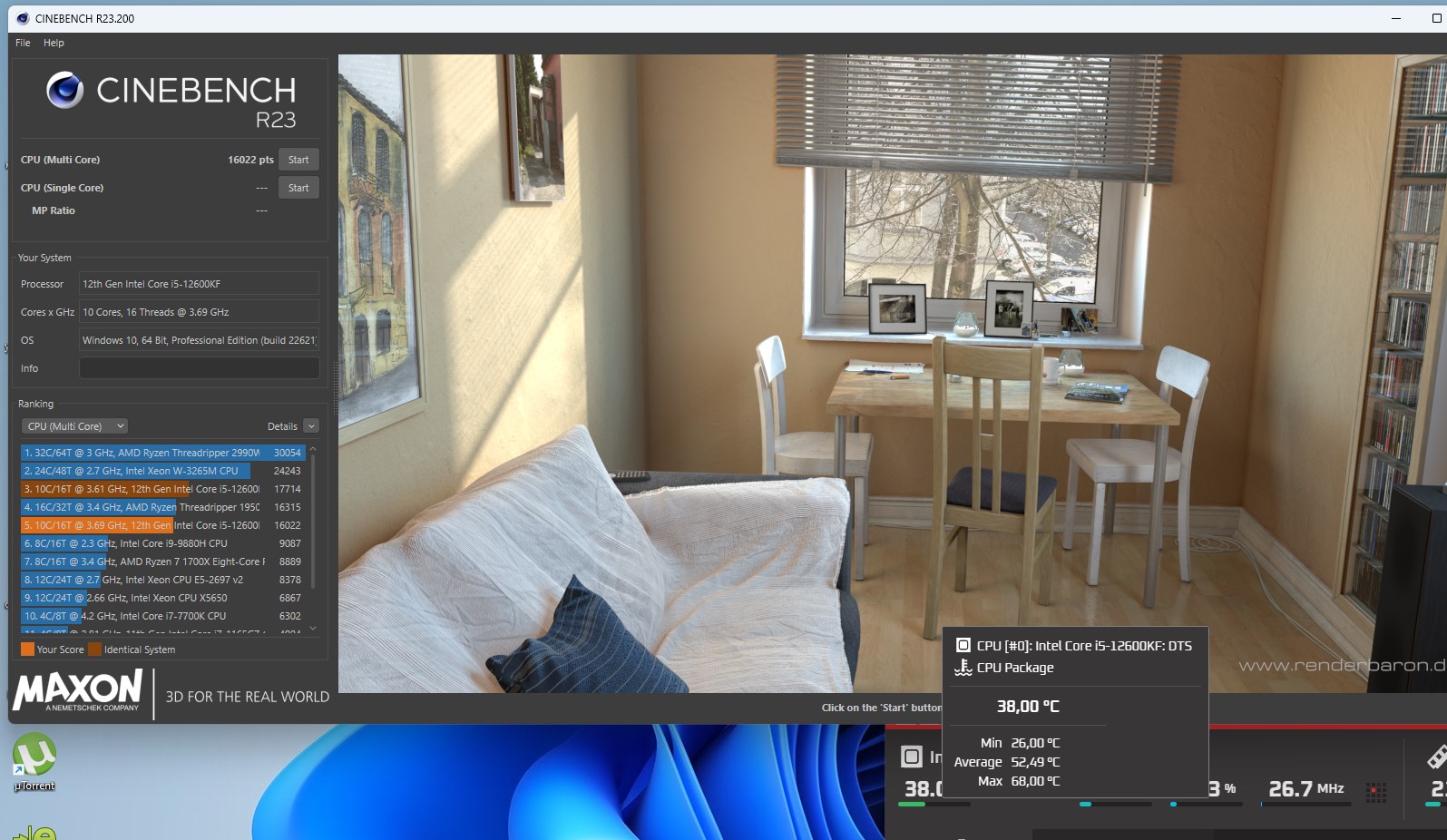1447x840 pixels.
Task: Select the Xeon W-3265M ranking row
Action: pyautogui.click(x=162, y=471)
